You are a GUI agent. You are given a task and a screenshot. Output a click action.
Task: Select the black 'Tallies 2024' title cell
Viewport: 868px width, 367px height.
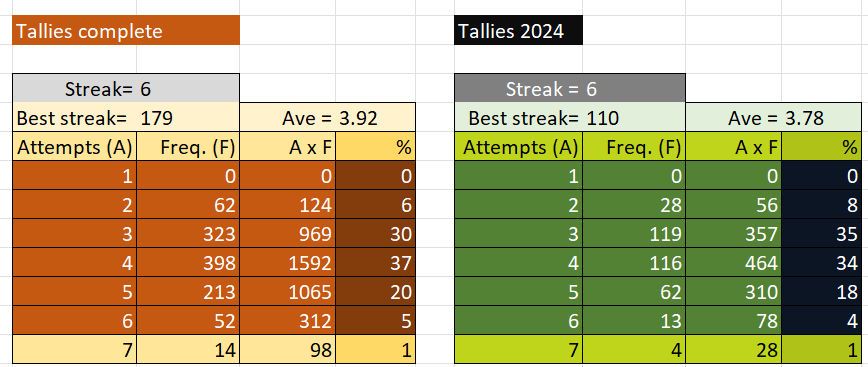point(518,30)
